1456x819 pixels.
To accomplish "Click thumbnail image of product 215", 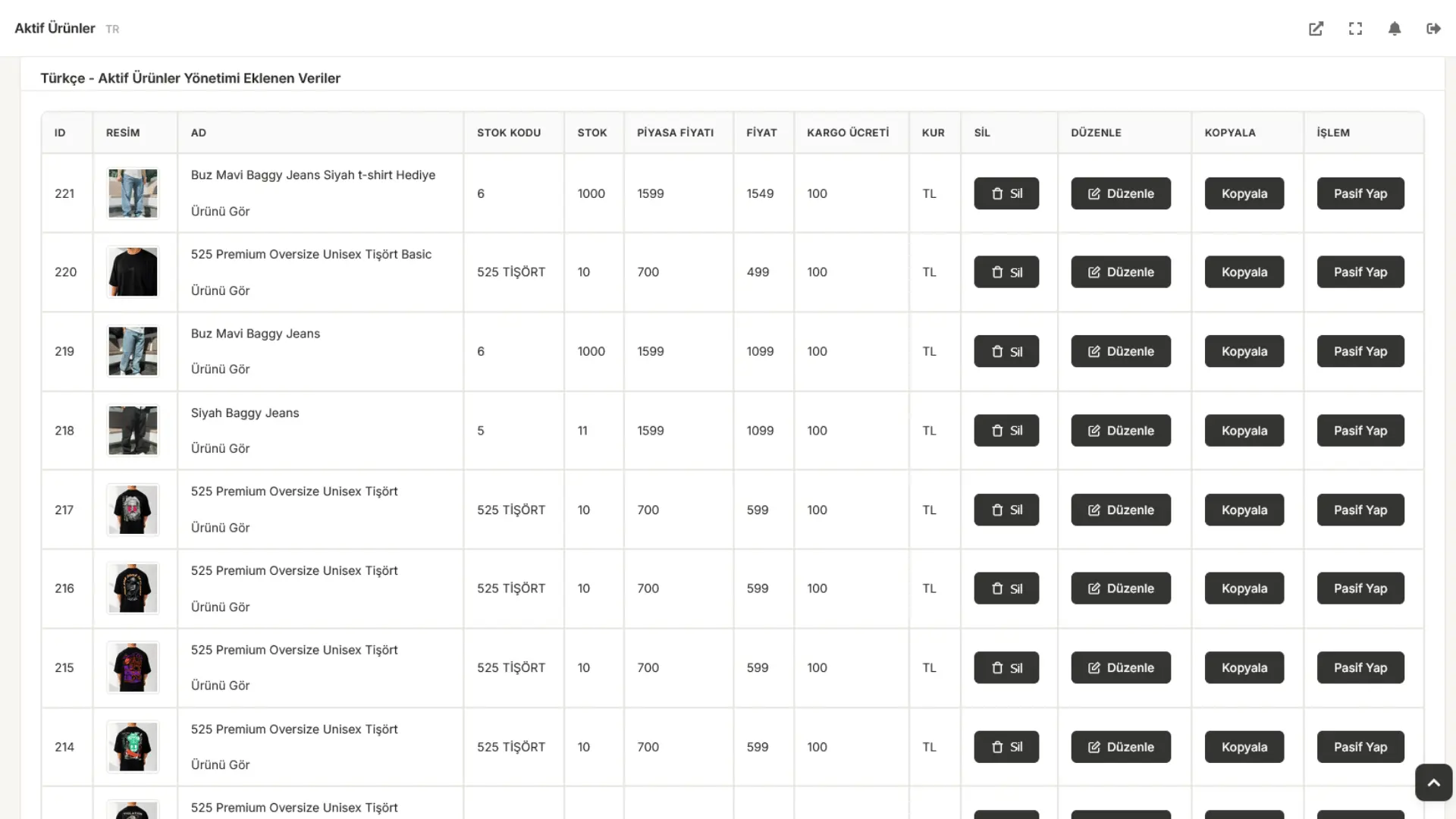I will click(133, 668).
